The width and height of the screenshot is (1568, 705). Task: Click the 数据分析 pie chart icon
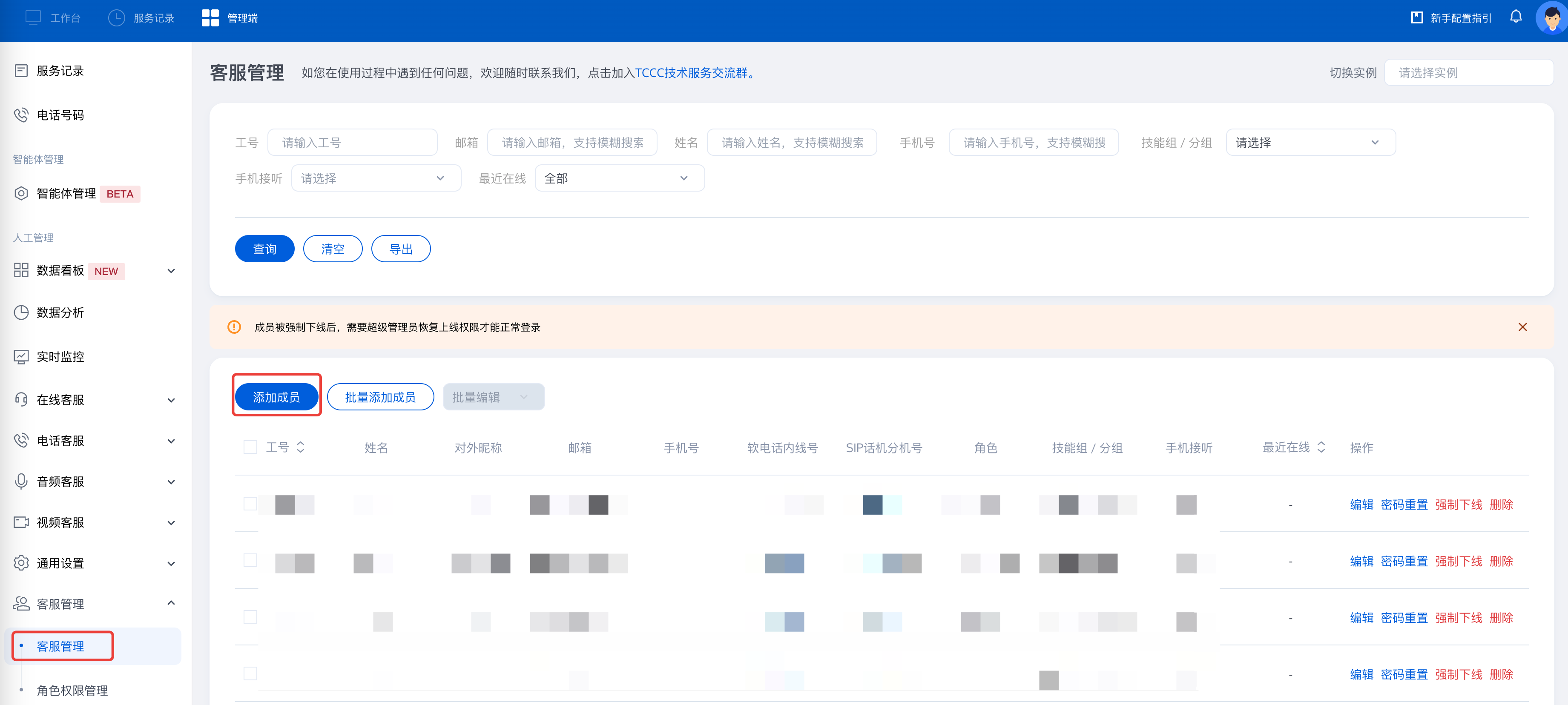(x=21, y=312)
